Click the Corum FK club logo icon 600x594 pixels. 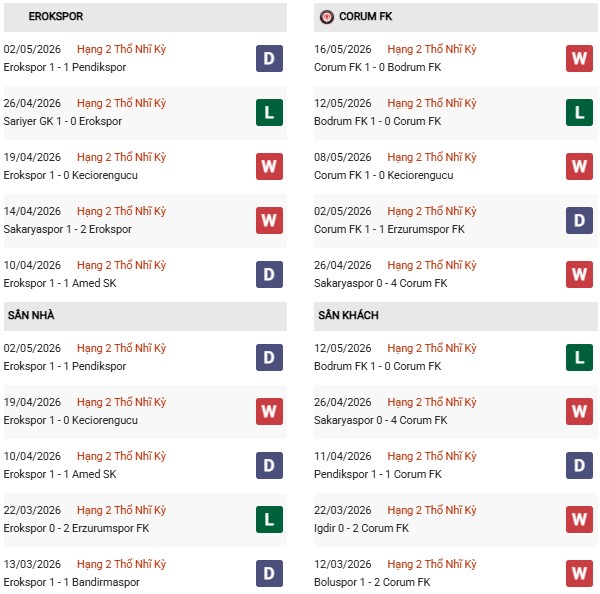[326, 17]
